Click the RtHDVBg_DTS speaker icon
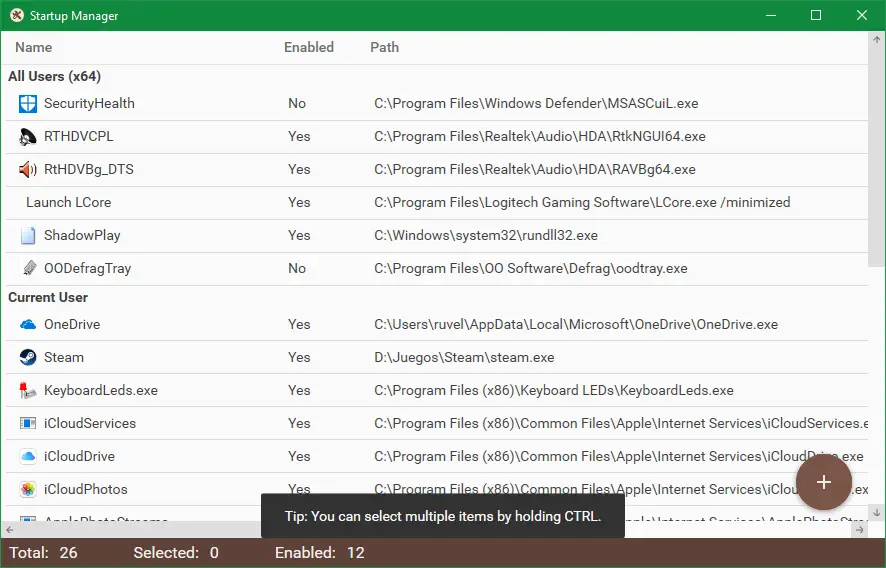Viewport: 886px width, 568px height. pyautogui.click(x=28, y=169)
